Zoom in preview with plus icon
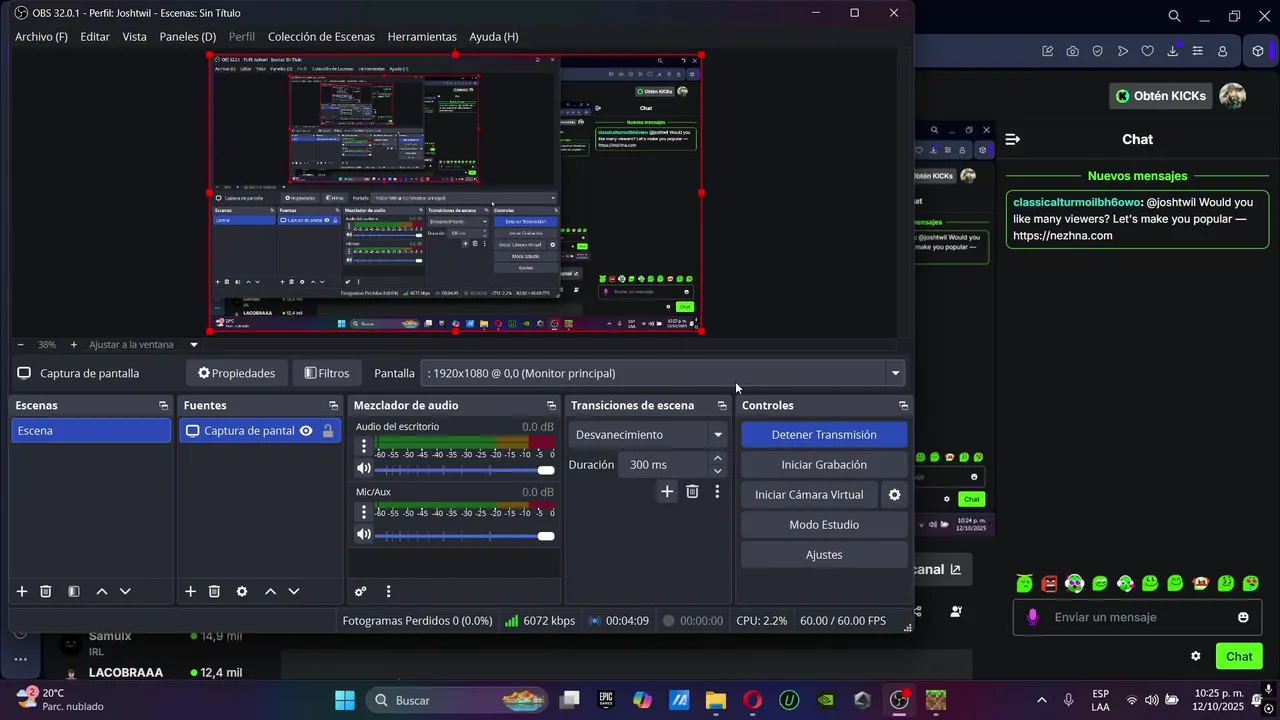 (x=73, y=344)
